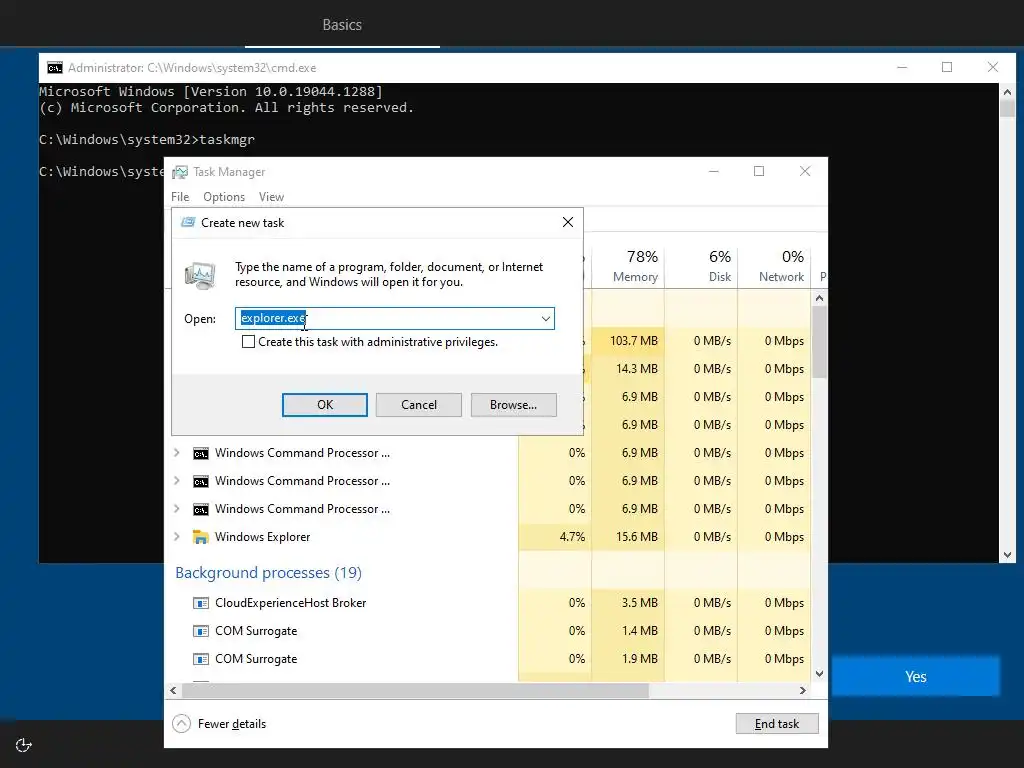Click the cmd.exe title bar icon

[55, 68]
